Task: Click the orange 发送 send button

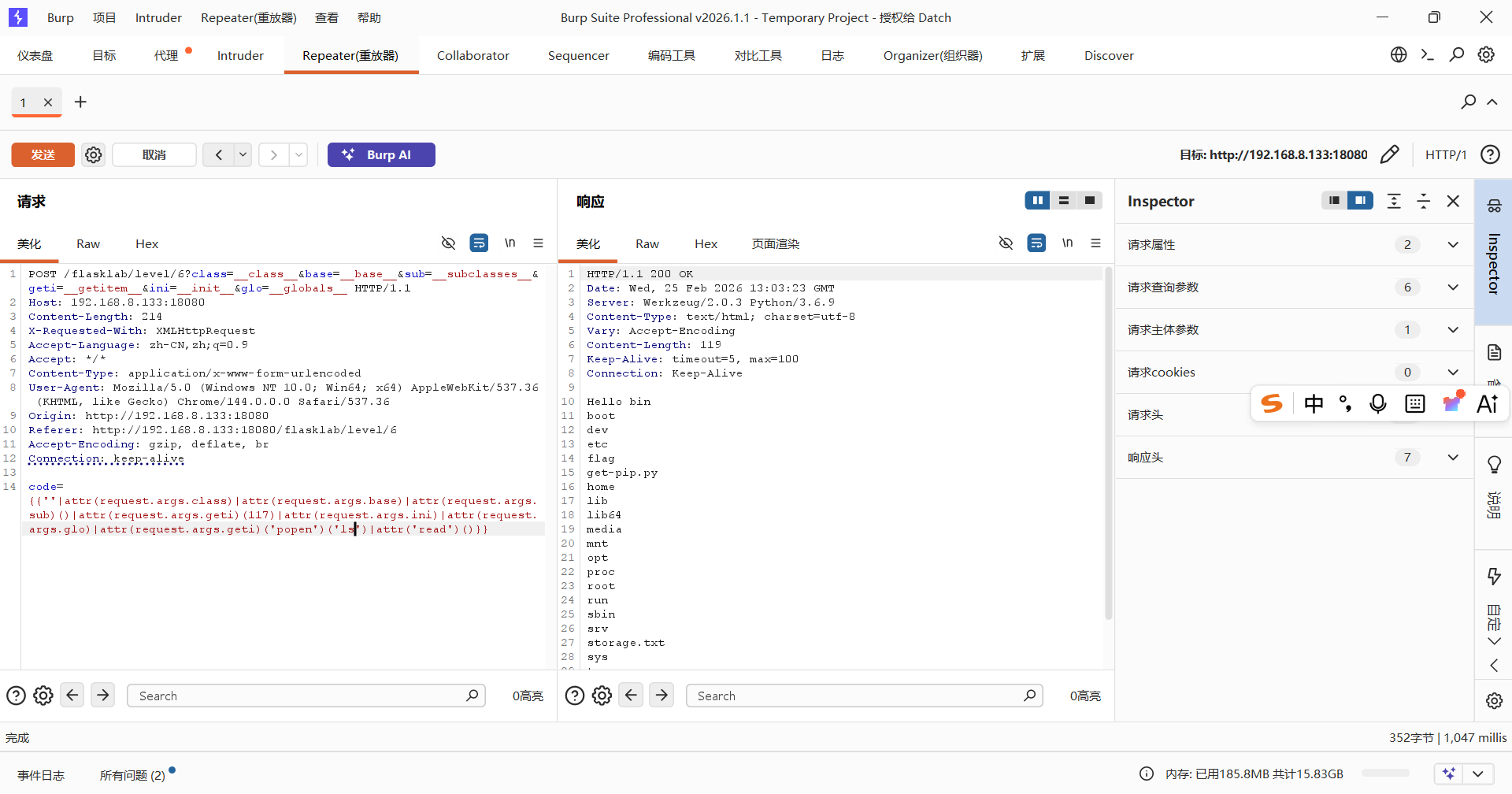Action: coord(43,155)
